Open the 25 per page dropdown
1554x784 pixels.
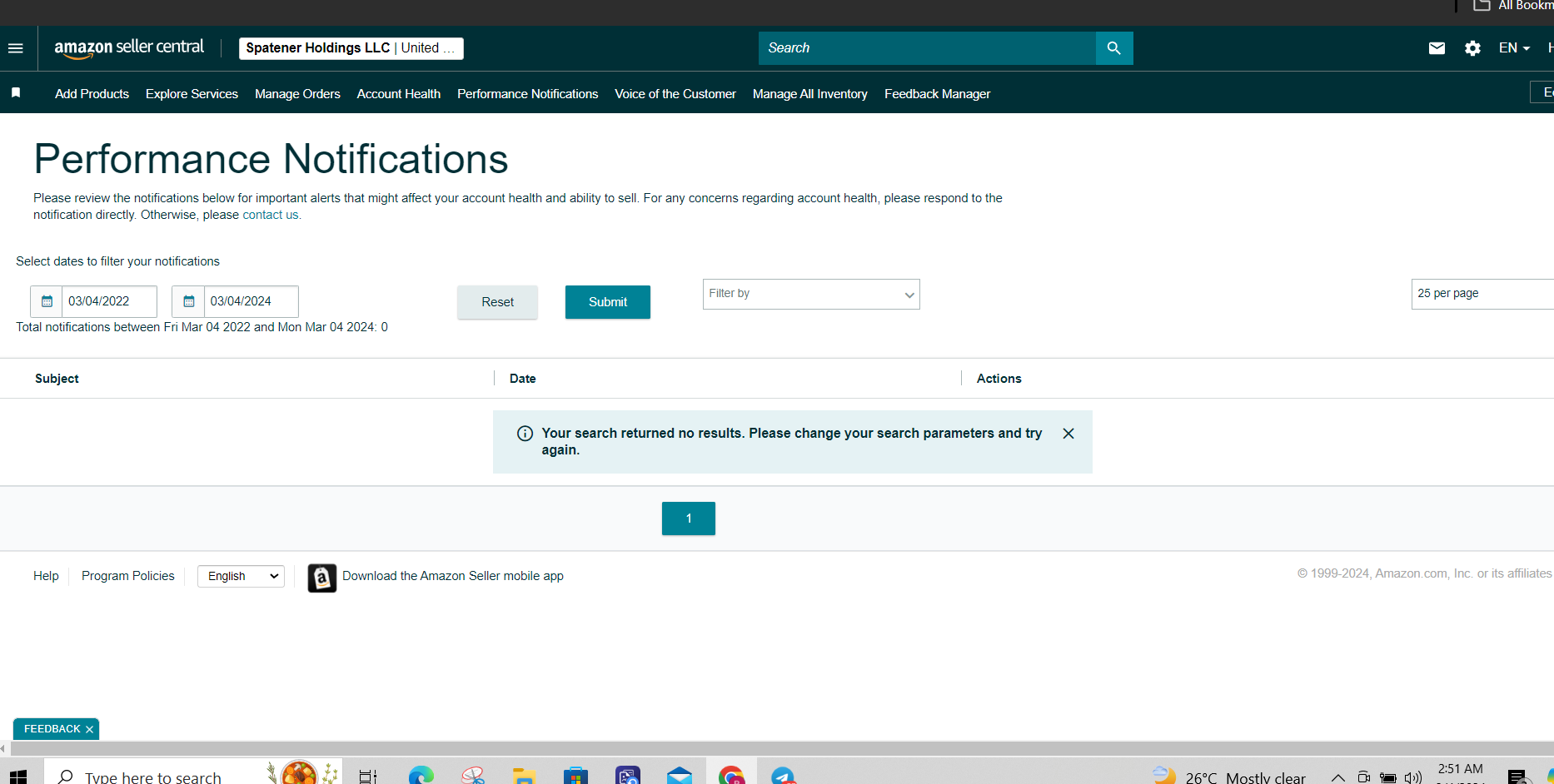(1482, 295)
